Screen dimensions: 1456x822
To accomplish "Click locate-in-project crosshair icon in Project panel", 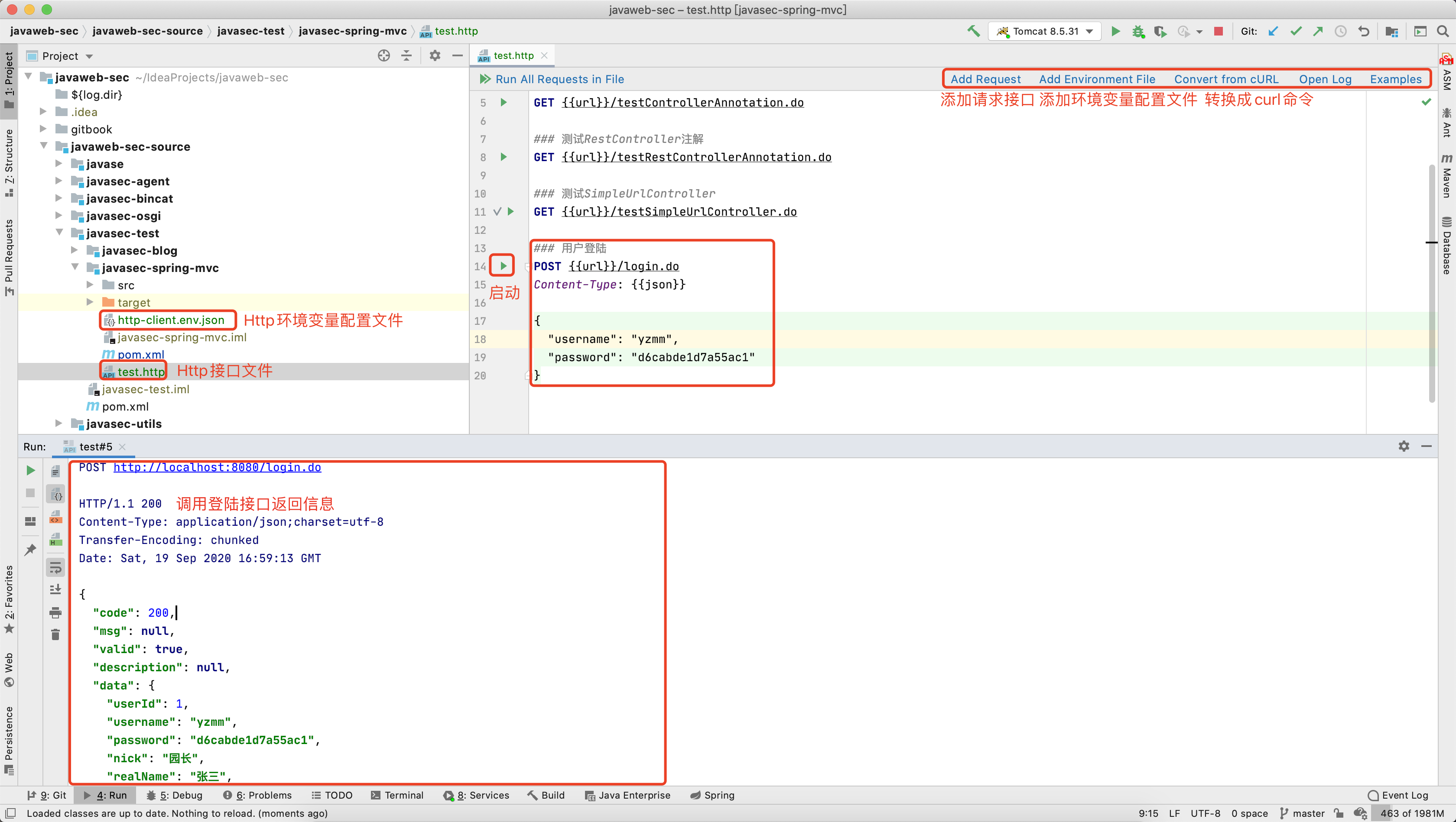I will 384,55.
